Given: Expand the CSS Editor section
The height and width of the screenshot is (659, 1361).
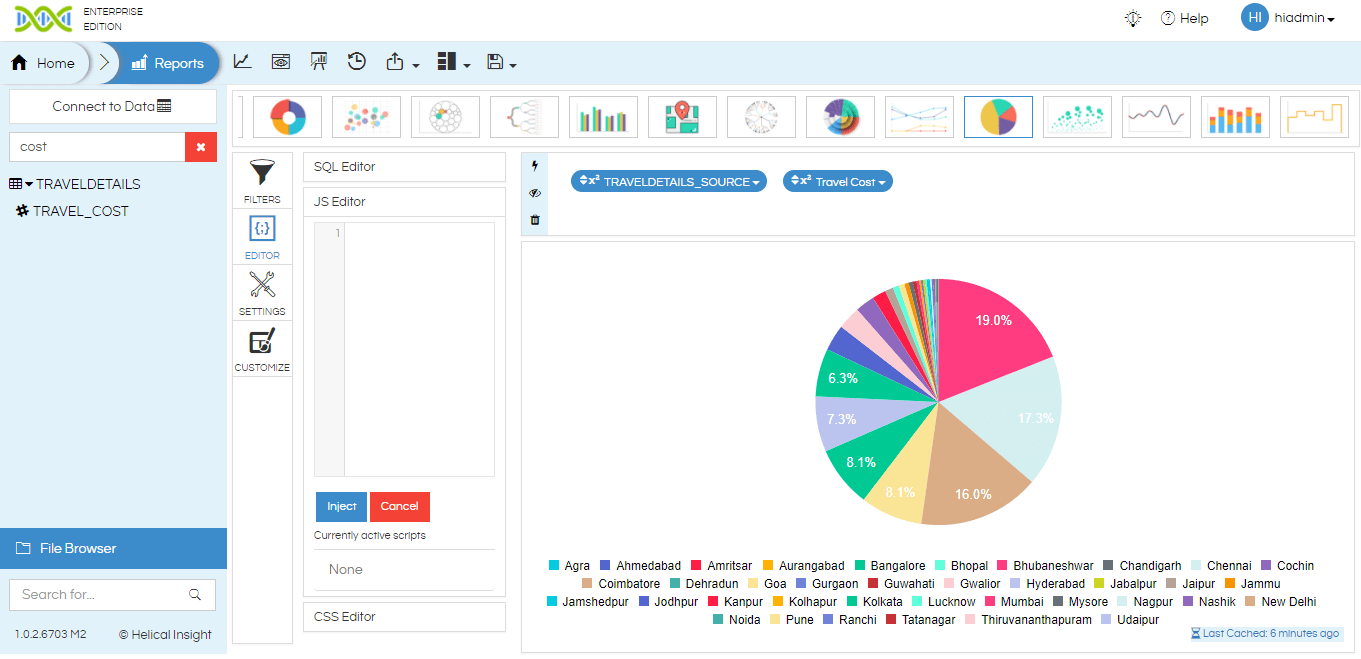Looking at the screenshot, I should [404, 617].
